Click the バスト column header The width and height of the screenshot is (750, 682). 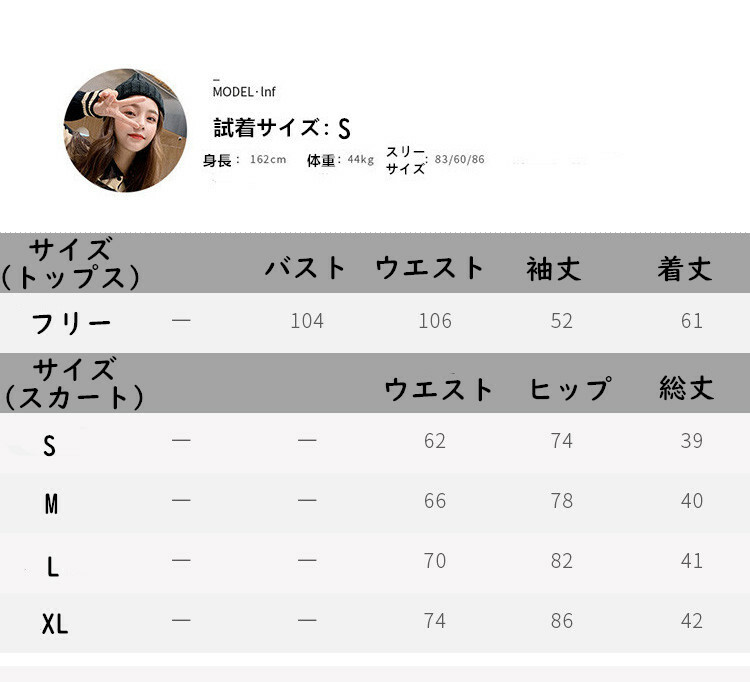click(x=306, y=267)
